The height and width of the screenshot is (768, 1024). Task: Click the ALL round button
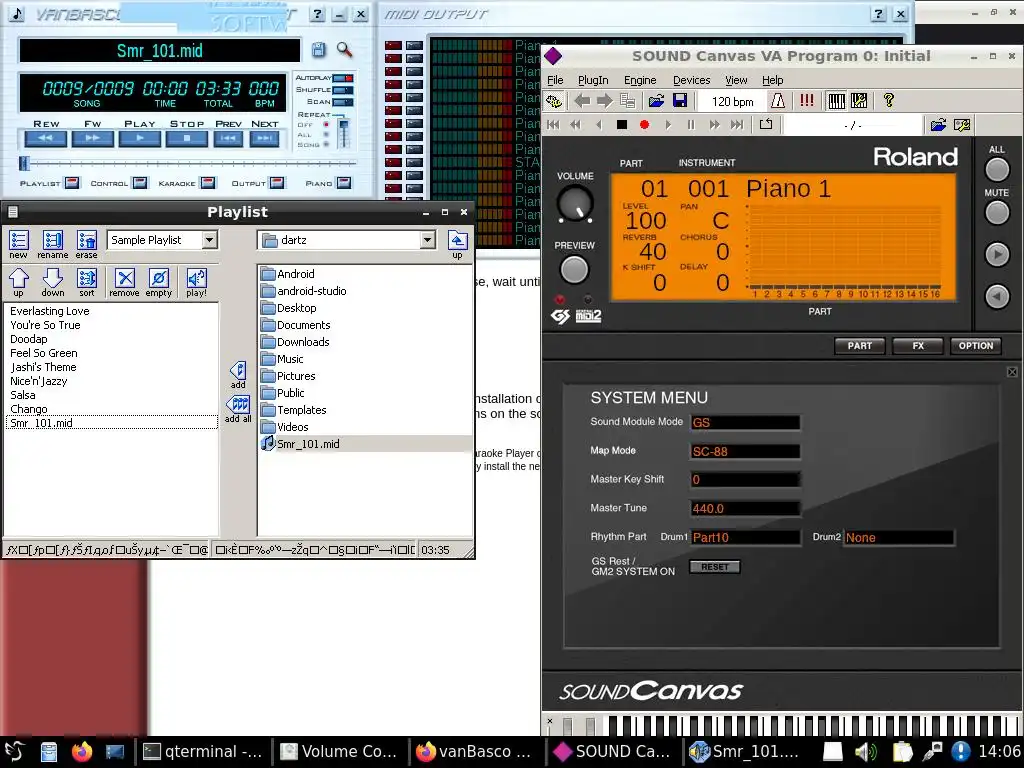[x=997, y=169]
